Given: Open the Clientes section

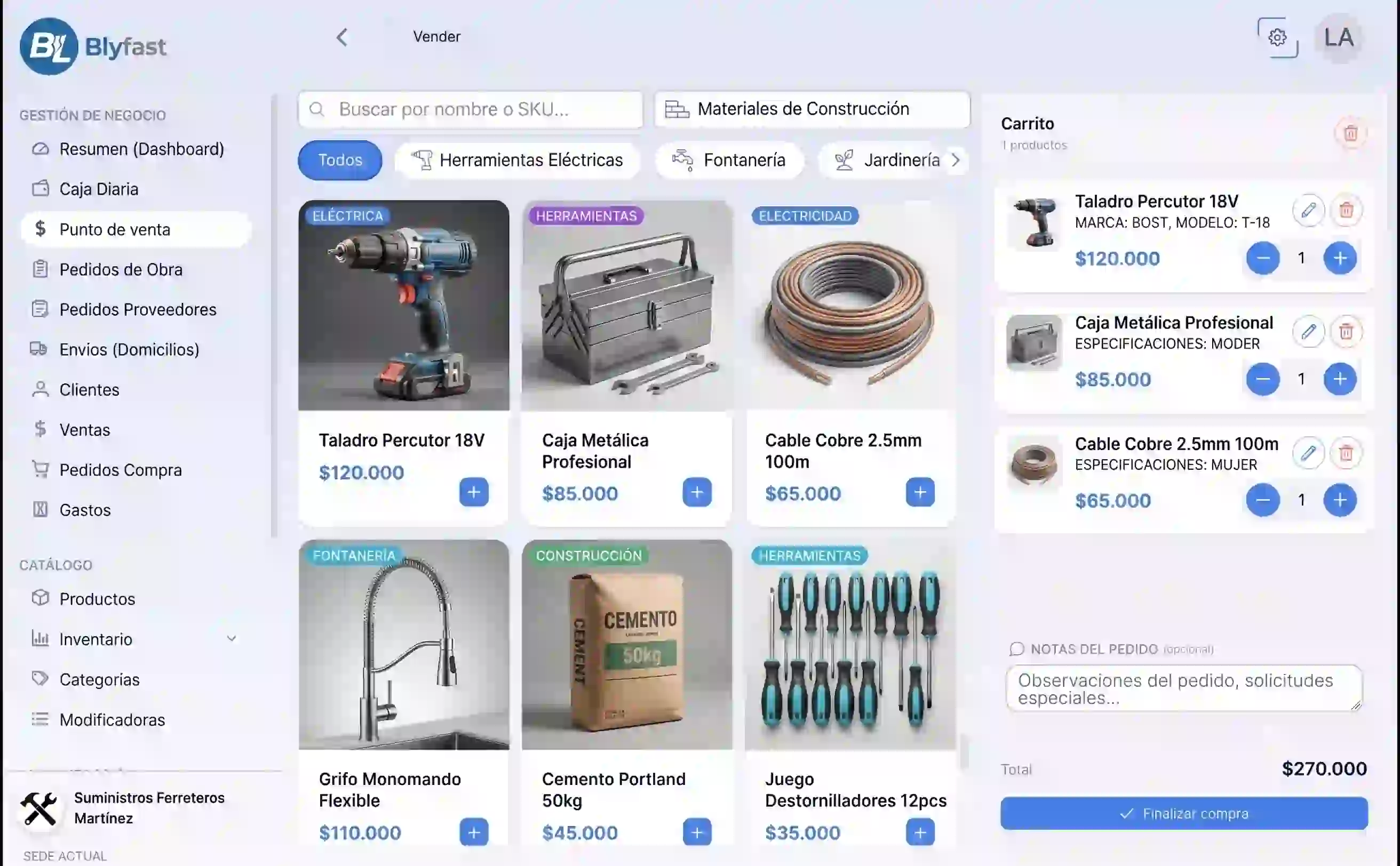Looking at the screenshot, I should pos(137,389).
